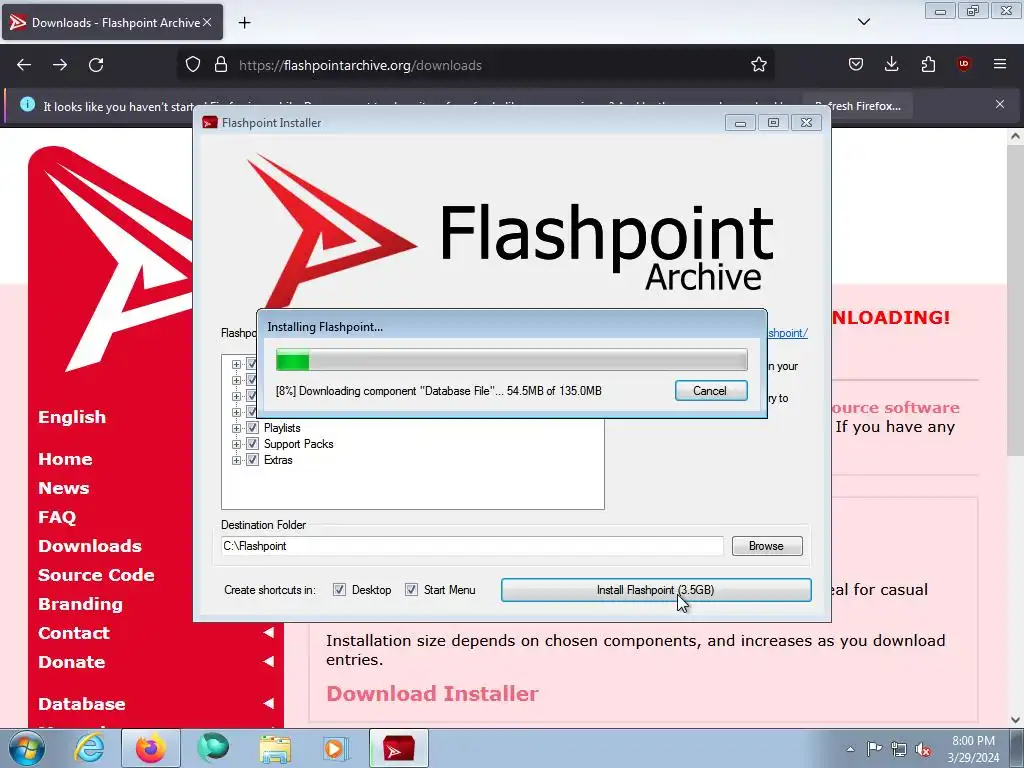
Task: Open the tracking protection shield icon
Action: 193,64
